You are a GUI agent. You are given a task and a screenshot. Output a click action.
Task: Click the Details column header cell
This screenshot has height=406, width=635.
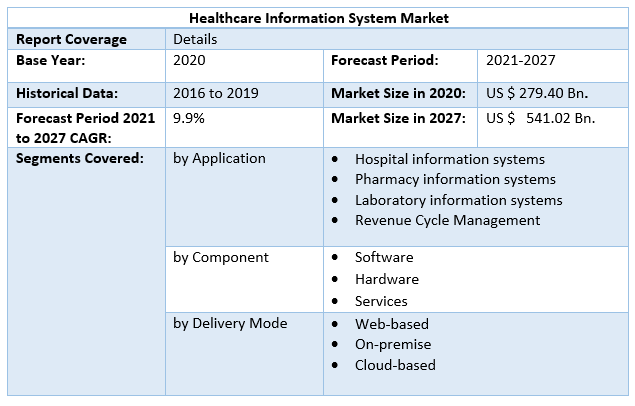coord(195,39)
